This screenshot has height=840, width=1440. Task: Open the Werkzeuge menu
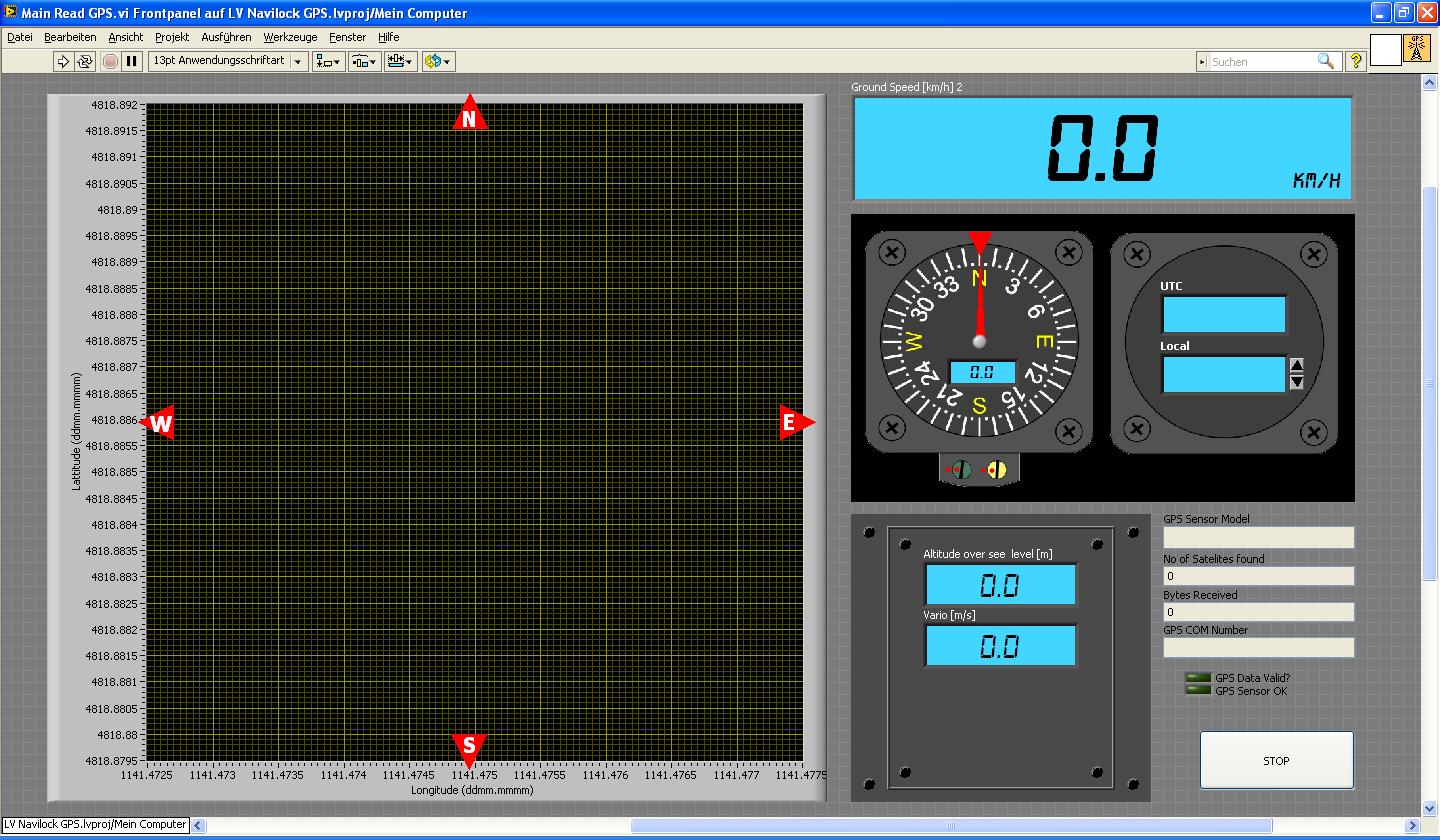290,37
